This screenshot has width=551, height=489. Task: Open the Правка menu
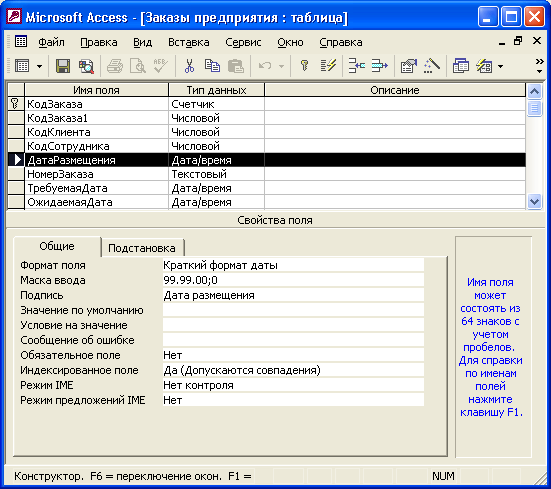tap(99, 42)
